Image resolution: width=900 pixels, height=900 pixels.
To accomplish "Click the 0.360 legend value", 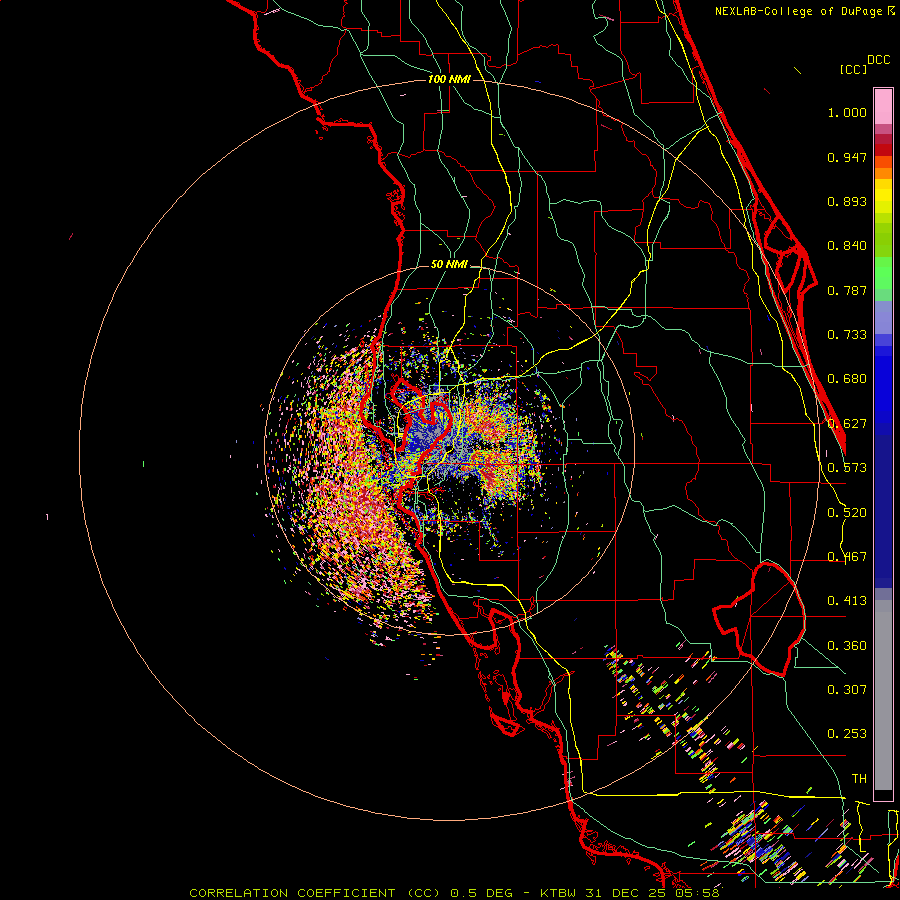I will [x=847, y=646].
